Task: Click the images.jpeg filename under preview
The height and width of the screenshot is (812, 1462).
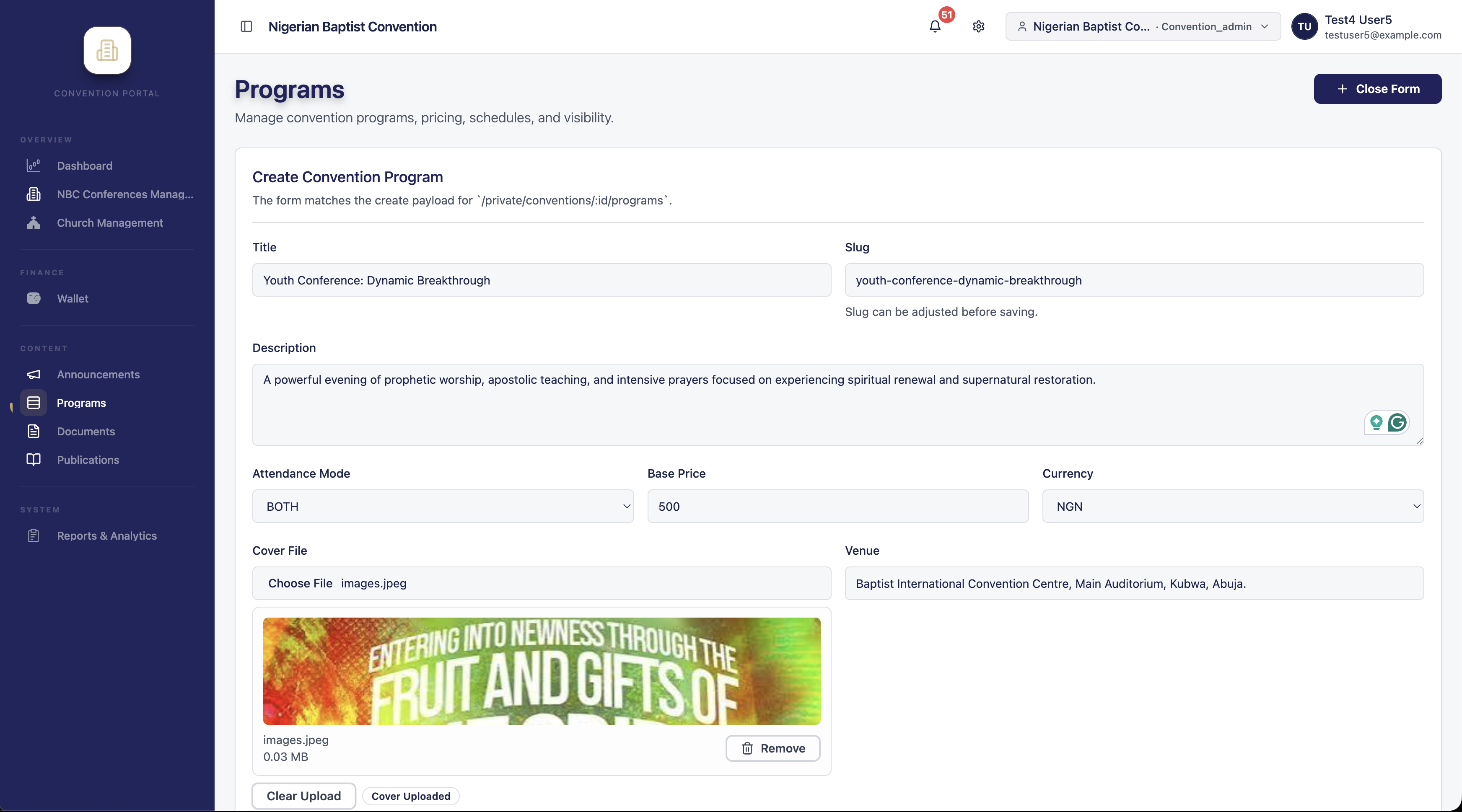Action: pyautogui.click(x=296, y=740)
